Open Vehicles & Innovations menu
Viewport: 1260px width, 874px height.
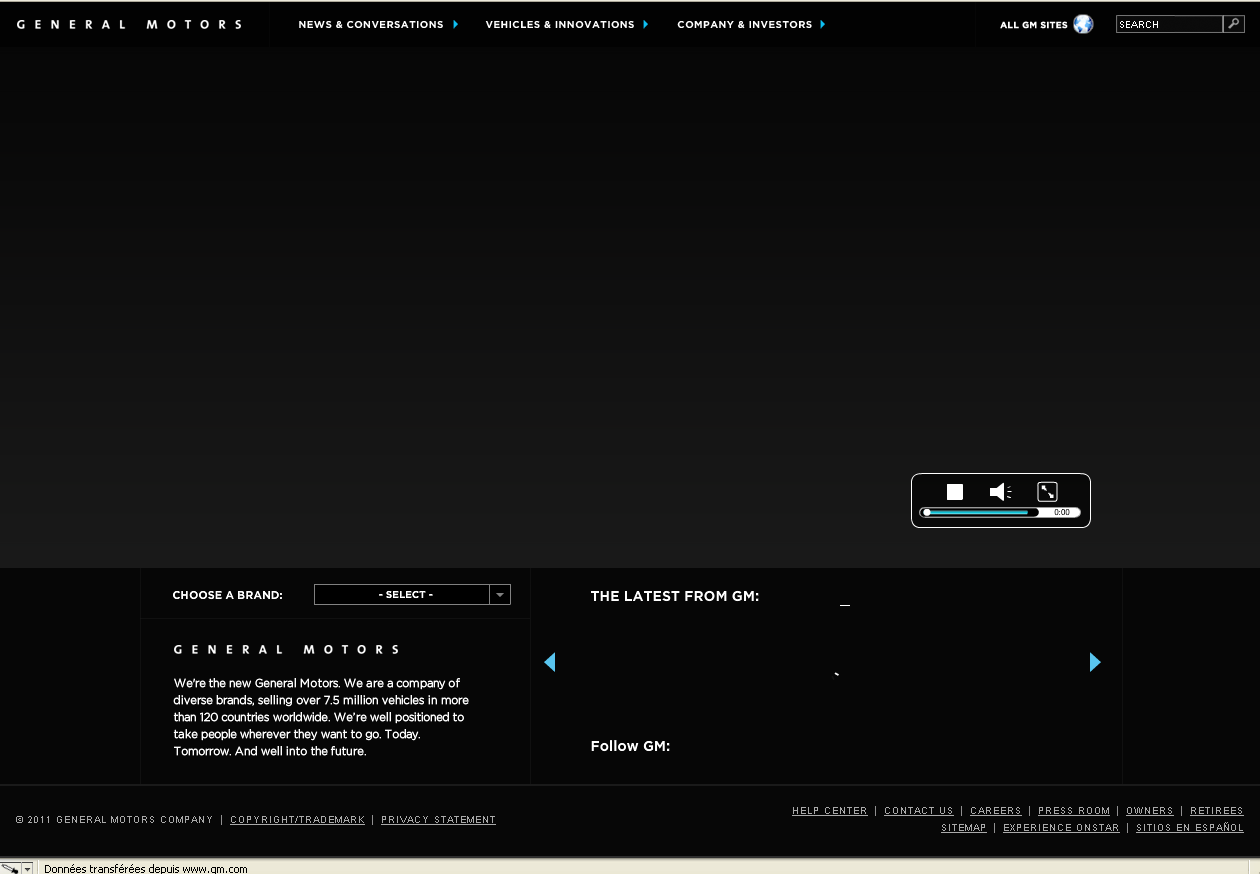pos(560,24)
